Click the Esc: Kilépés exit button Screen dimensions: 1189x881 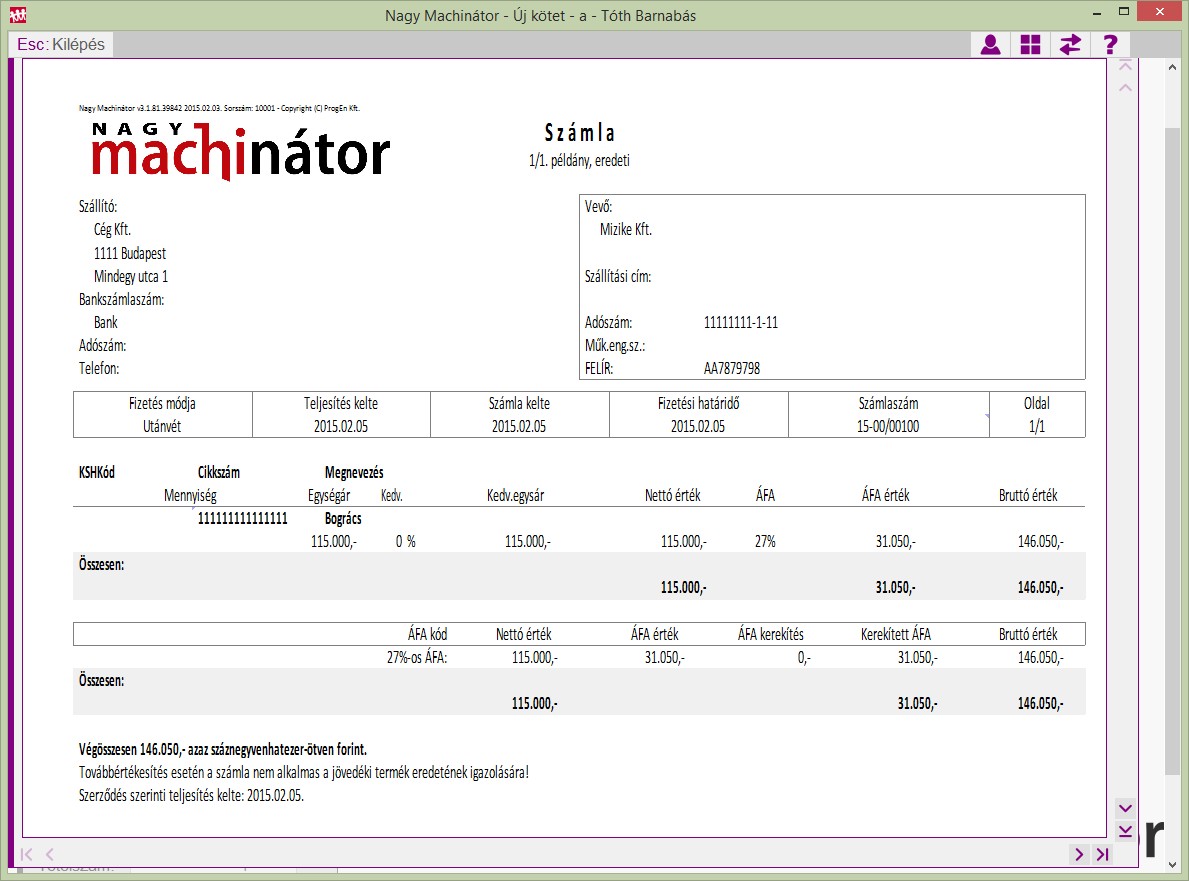pyautogui.click(x=62, y=45)
